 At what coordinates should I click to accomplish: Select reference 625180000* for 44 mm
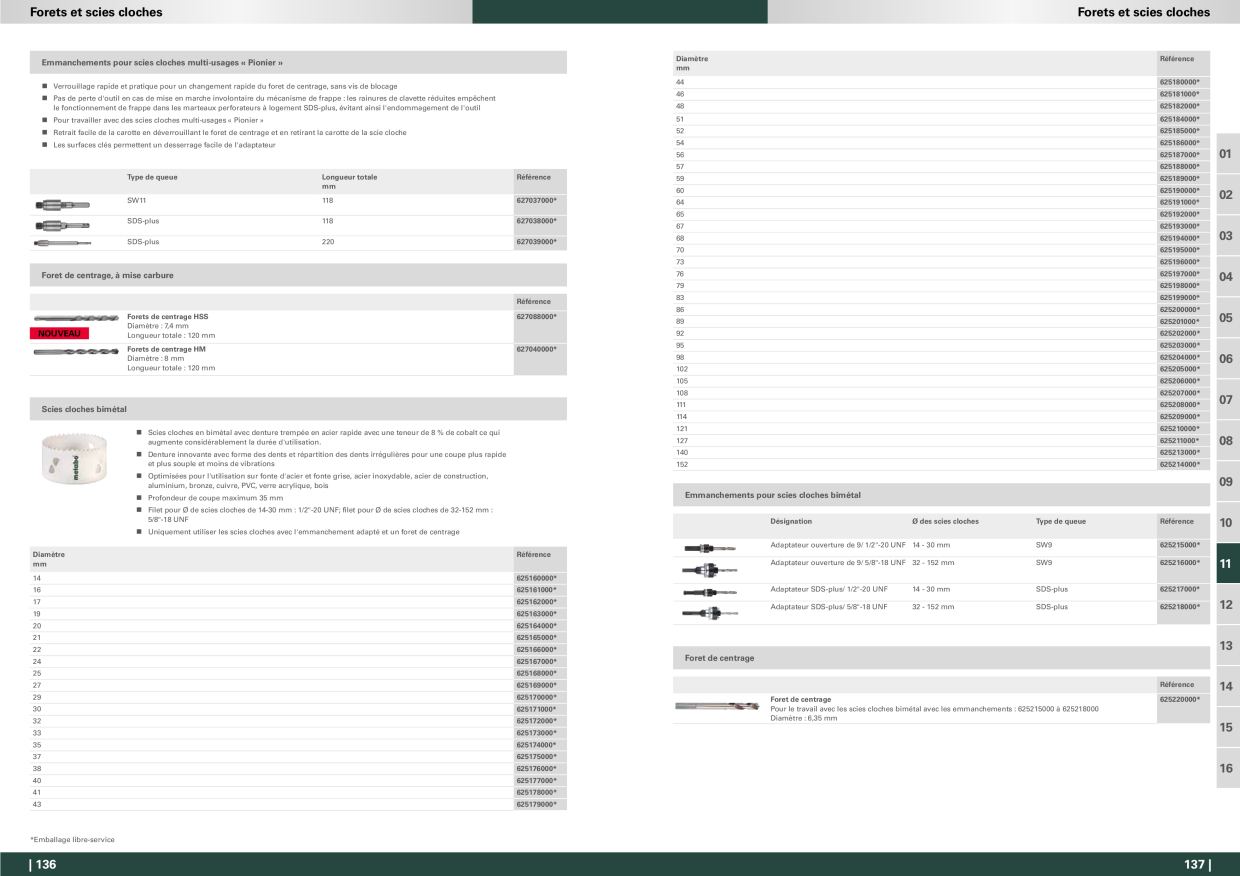[x=1179, y=82]
